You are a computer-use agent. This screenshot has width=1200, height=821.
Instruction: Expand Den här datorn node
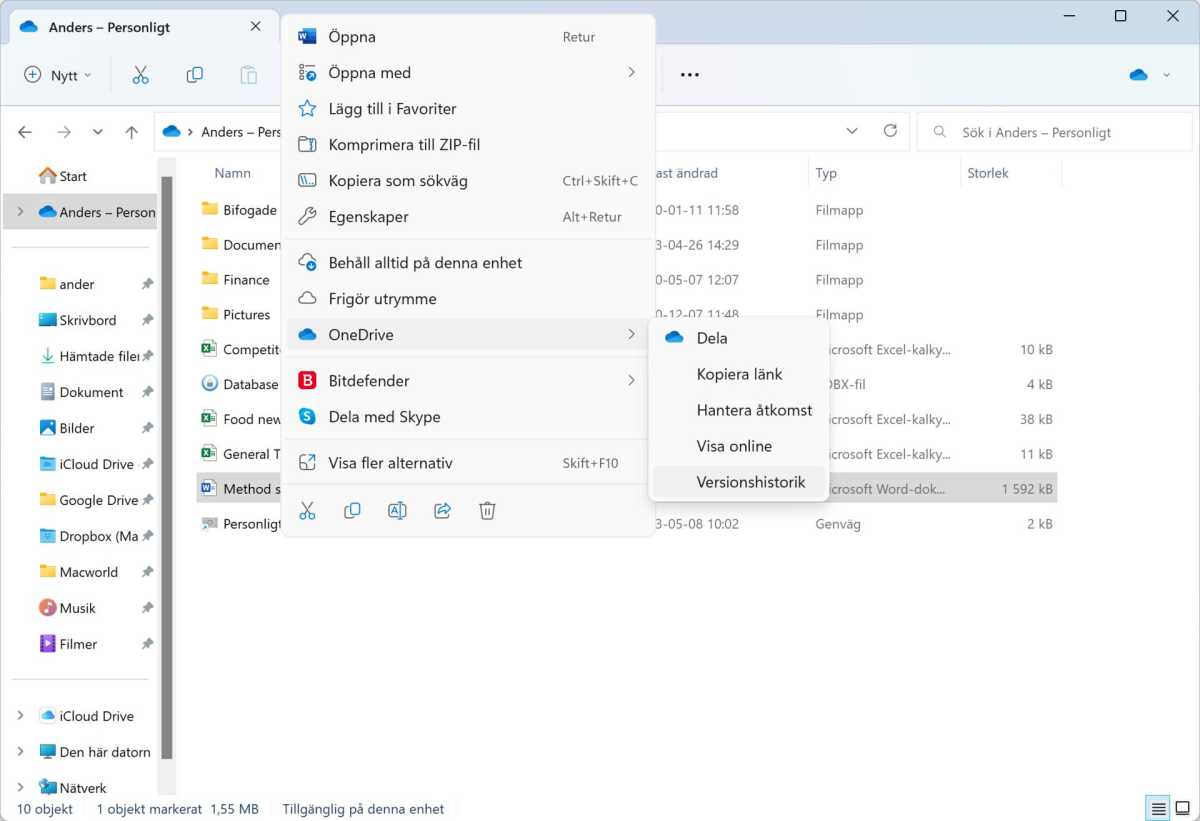pos(20,752)
